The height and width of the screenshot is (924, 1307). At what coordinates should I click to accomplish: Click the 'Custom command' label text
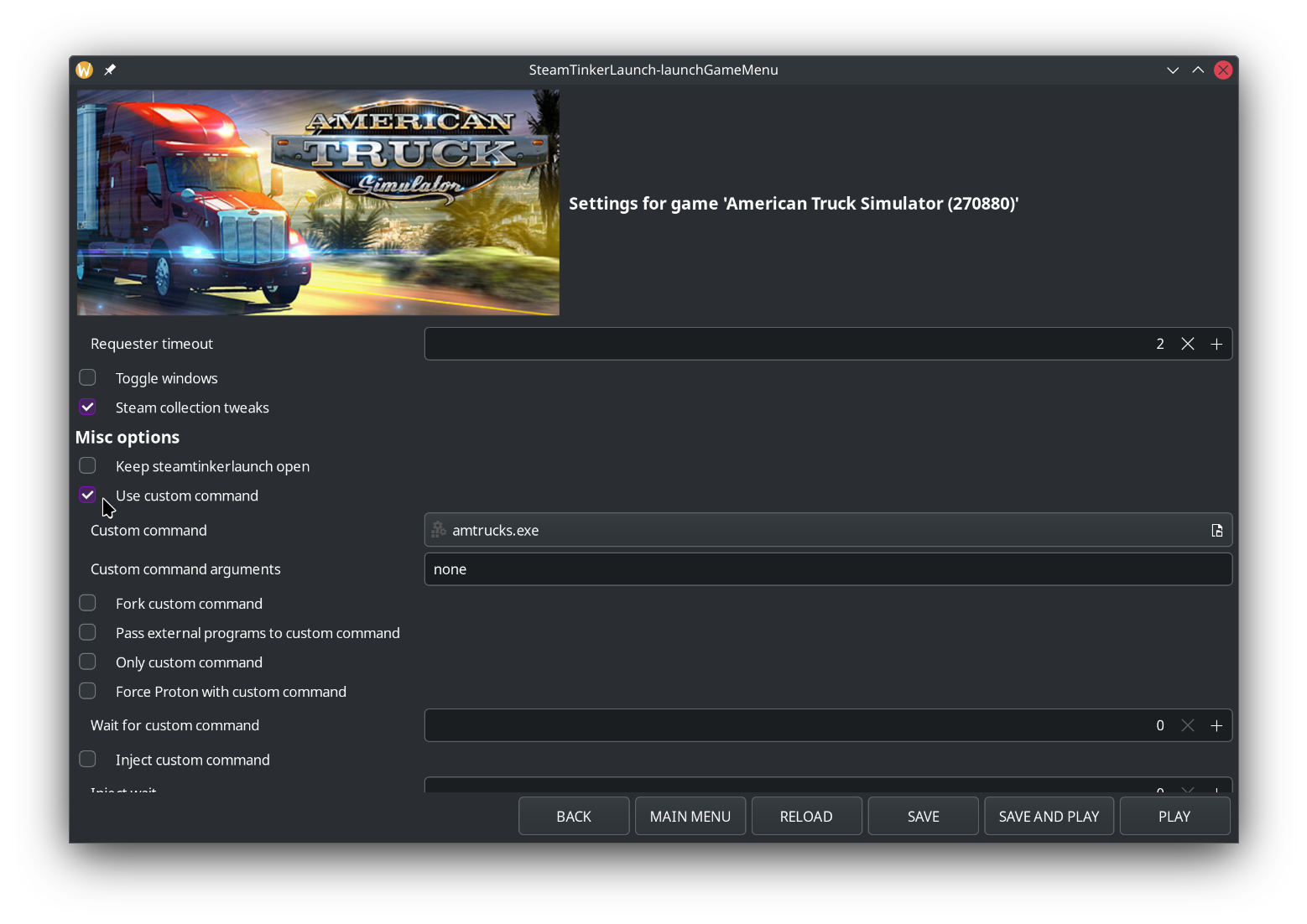148,530
